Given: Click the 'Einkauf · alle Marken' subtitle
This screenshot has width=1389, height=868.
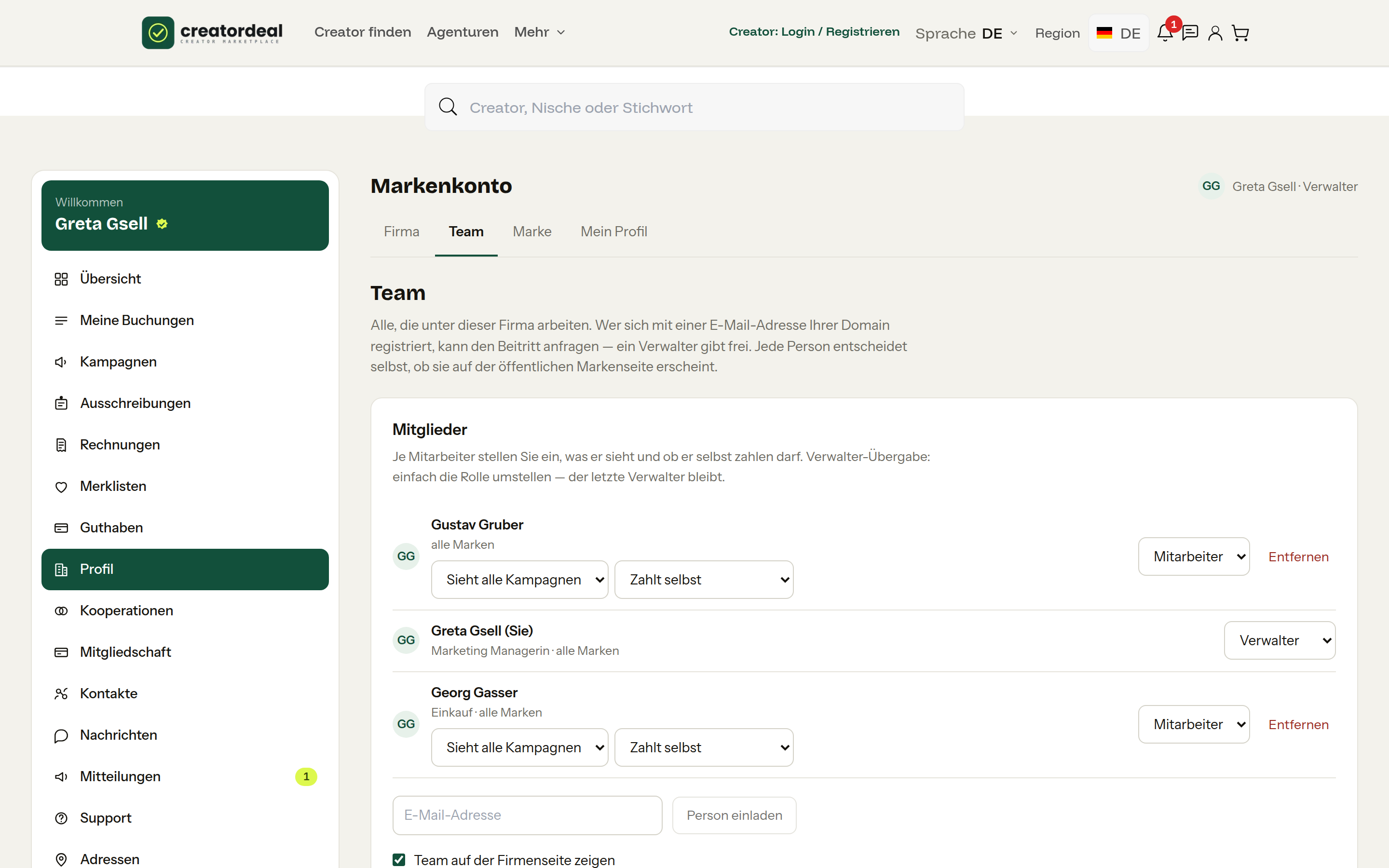Looking at the screenshot, I should coord(486,712).
